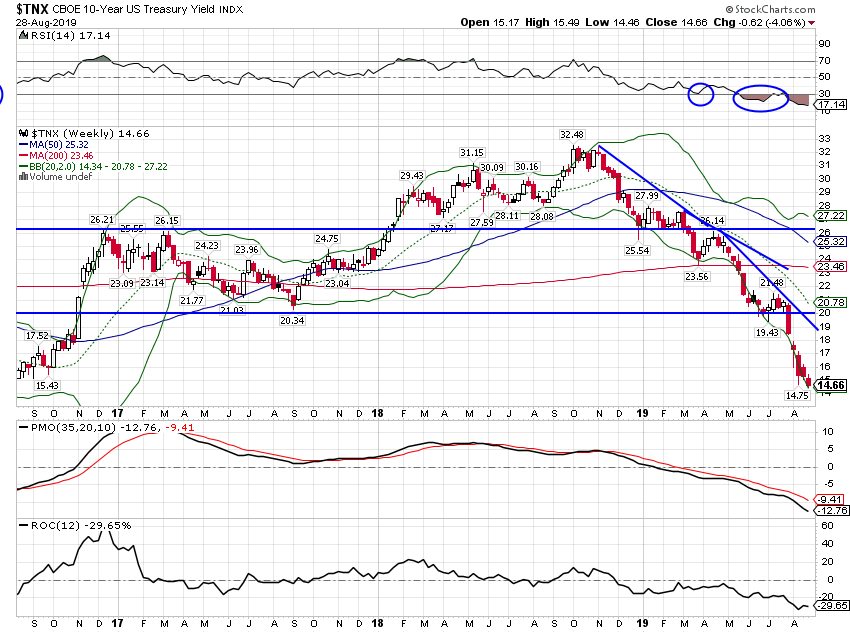Click the 23.46 moving average tag on right axis
Viewport: 850px width, 633px height.
pyautogui.click(x=831, y=267)
